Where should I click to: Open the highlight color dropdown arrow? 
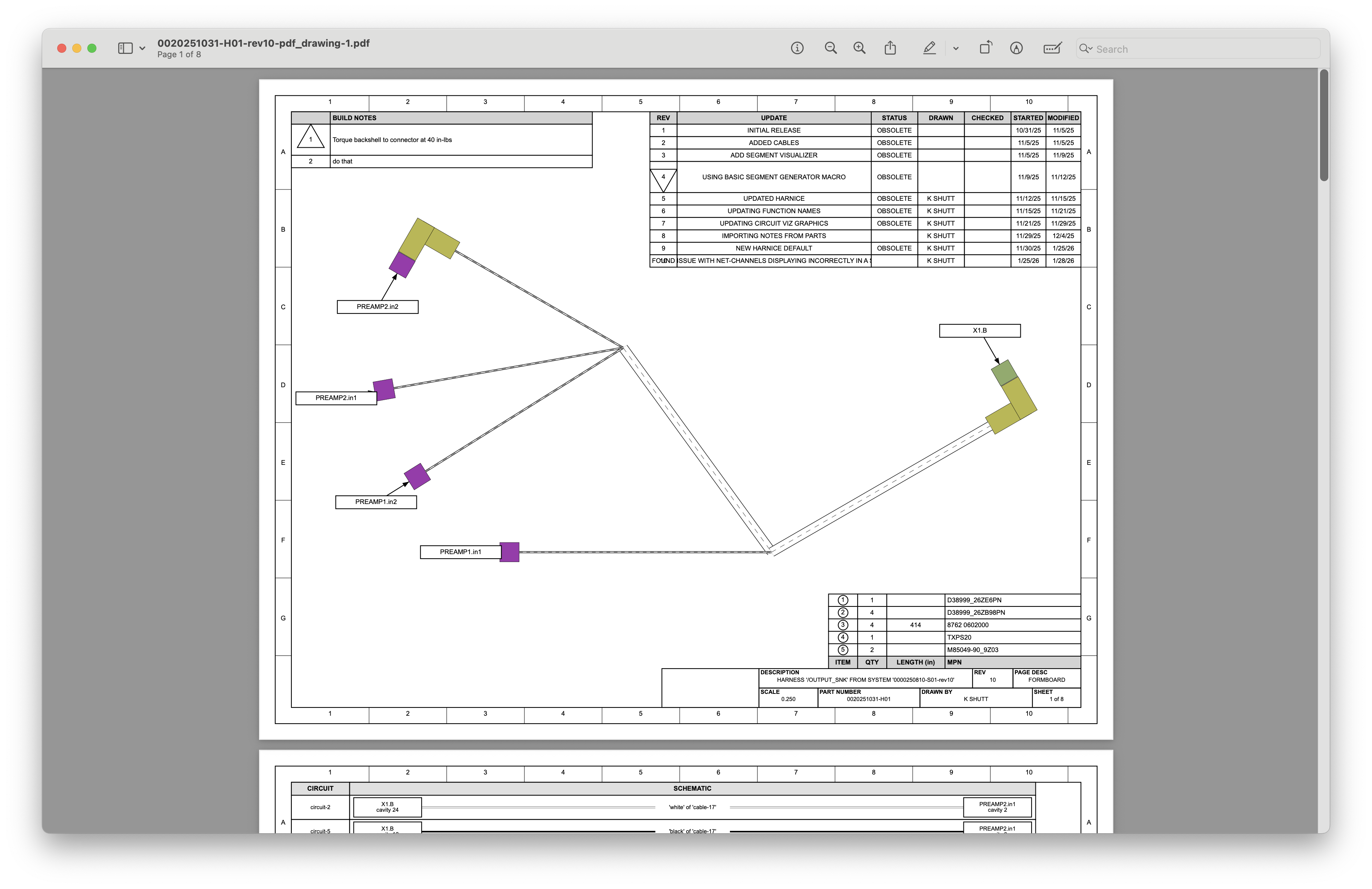click(x=956, y=49)
